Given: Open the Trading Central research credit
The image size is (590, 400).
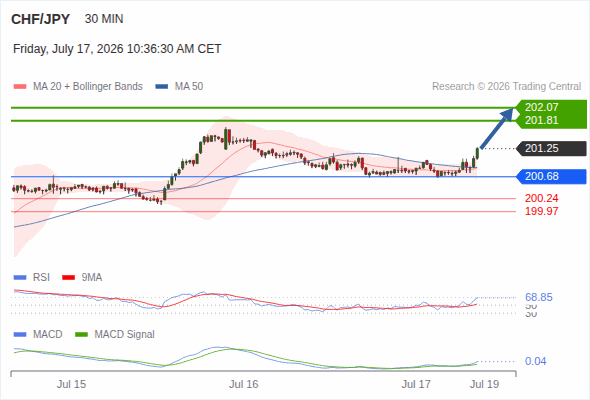Looking at the screenshot, I should click(x=506, y=87).
